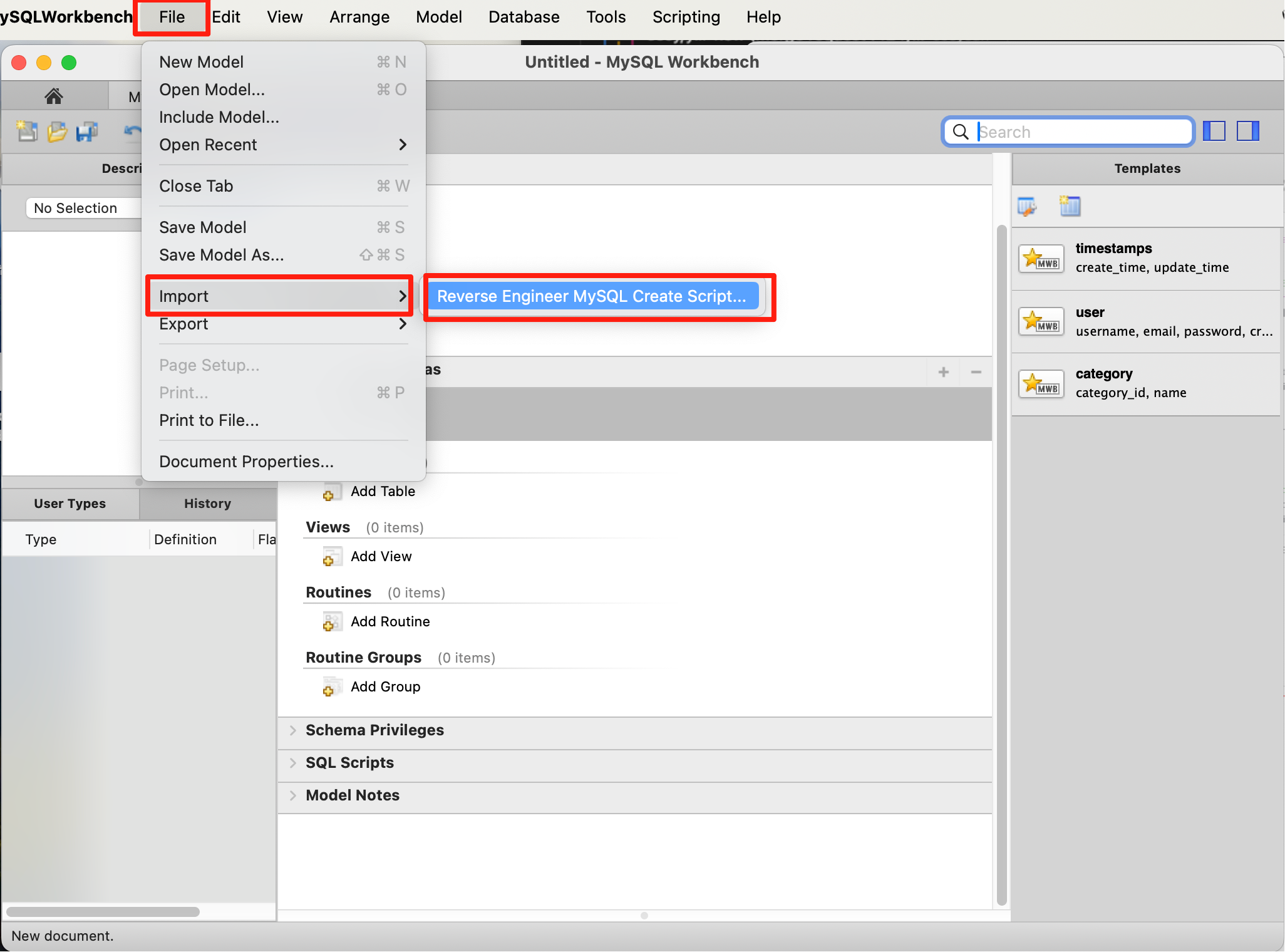Expand the Export submenu
The image size is (1285, 952).
coord(283,324)
